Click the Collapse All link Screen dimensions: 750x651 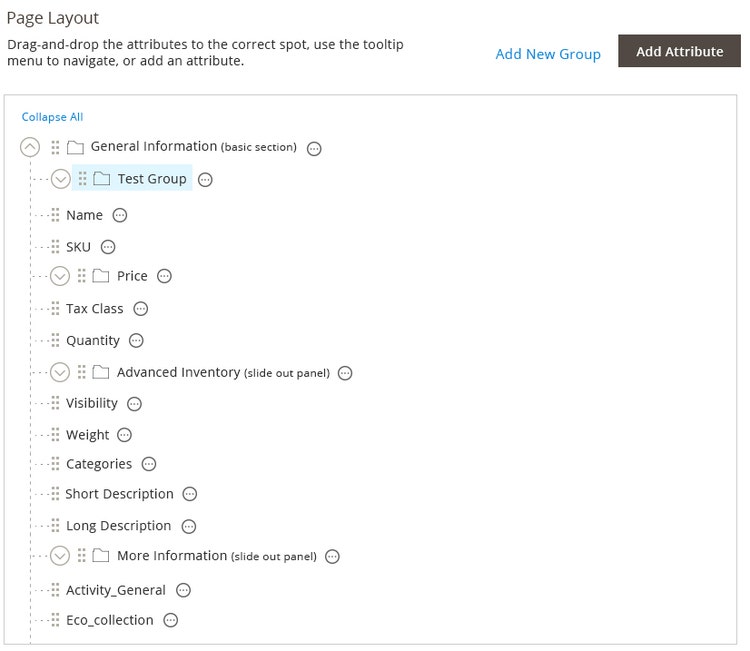(x=52, y=117)
